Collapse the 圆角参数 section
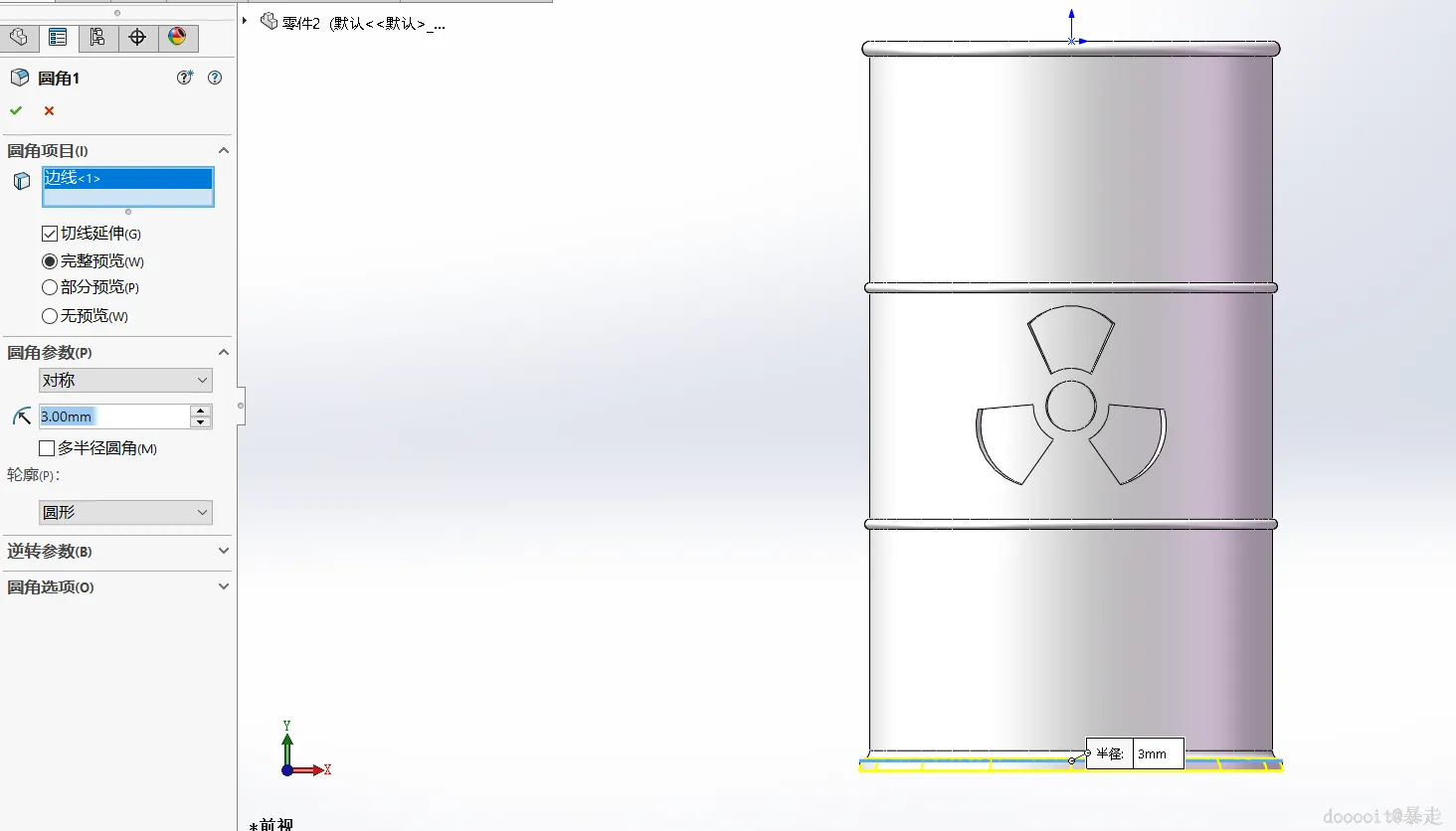Viewport: 1456px width, 831px height. 224,353
